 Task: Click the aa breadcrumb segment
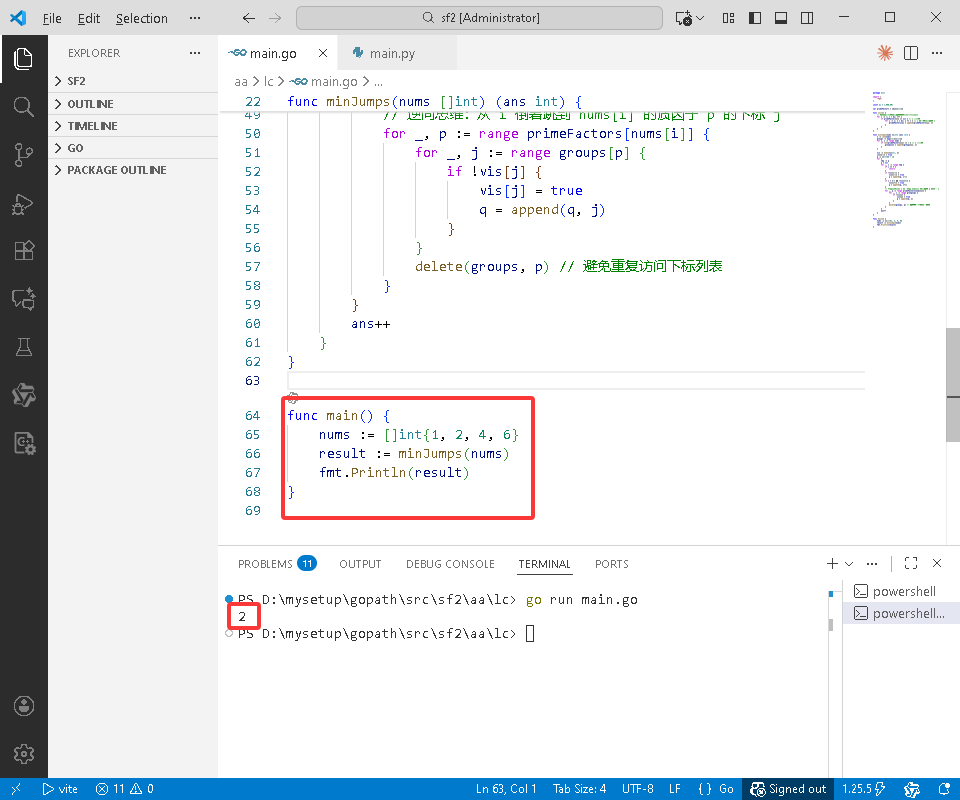241,81
